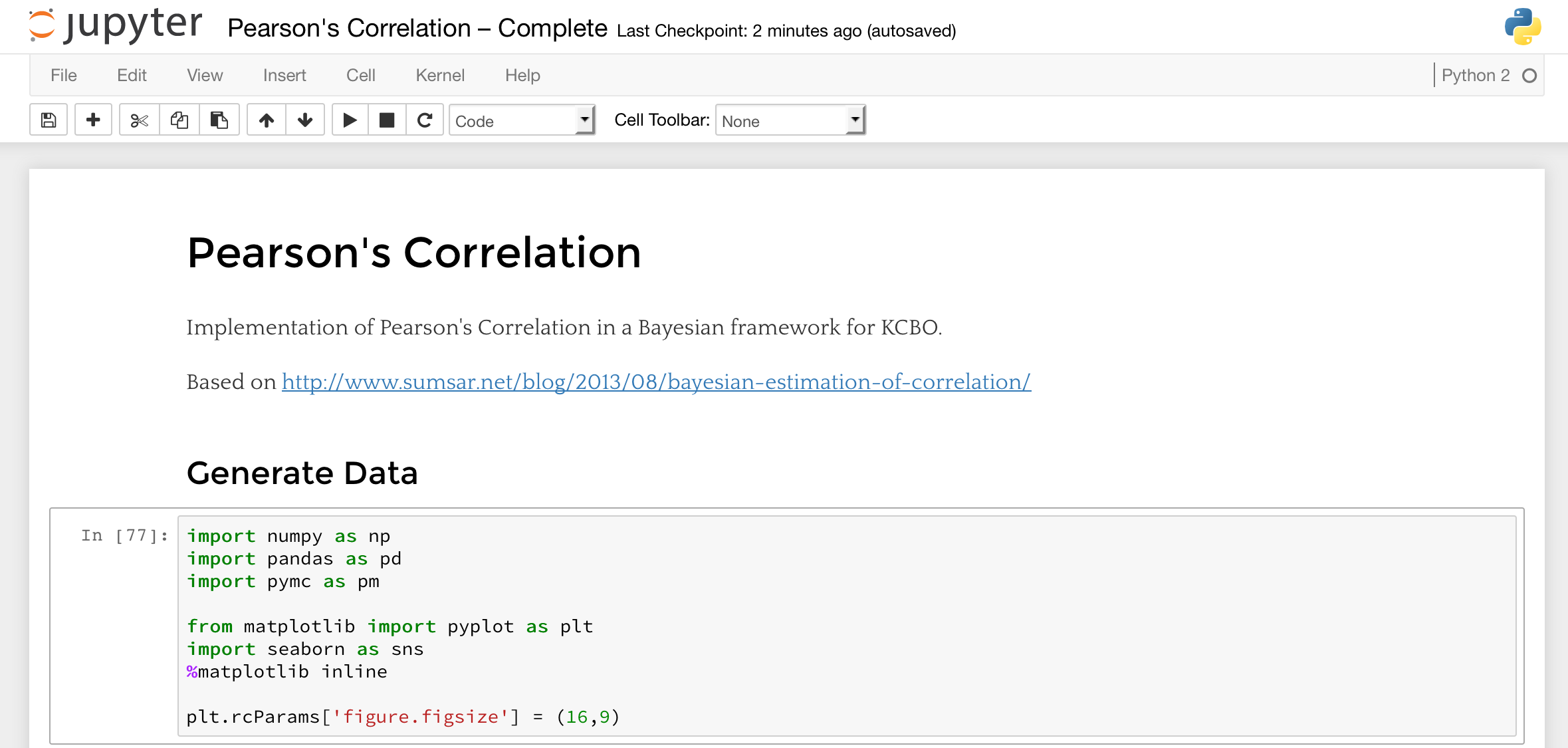Viewport: 1568px width, 748px height.
Task: Follow the sumsar.net bayesian correlation link
Action: (656, 382)
